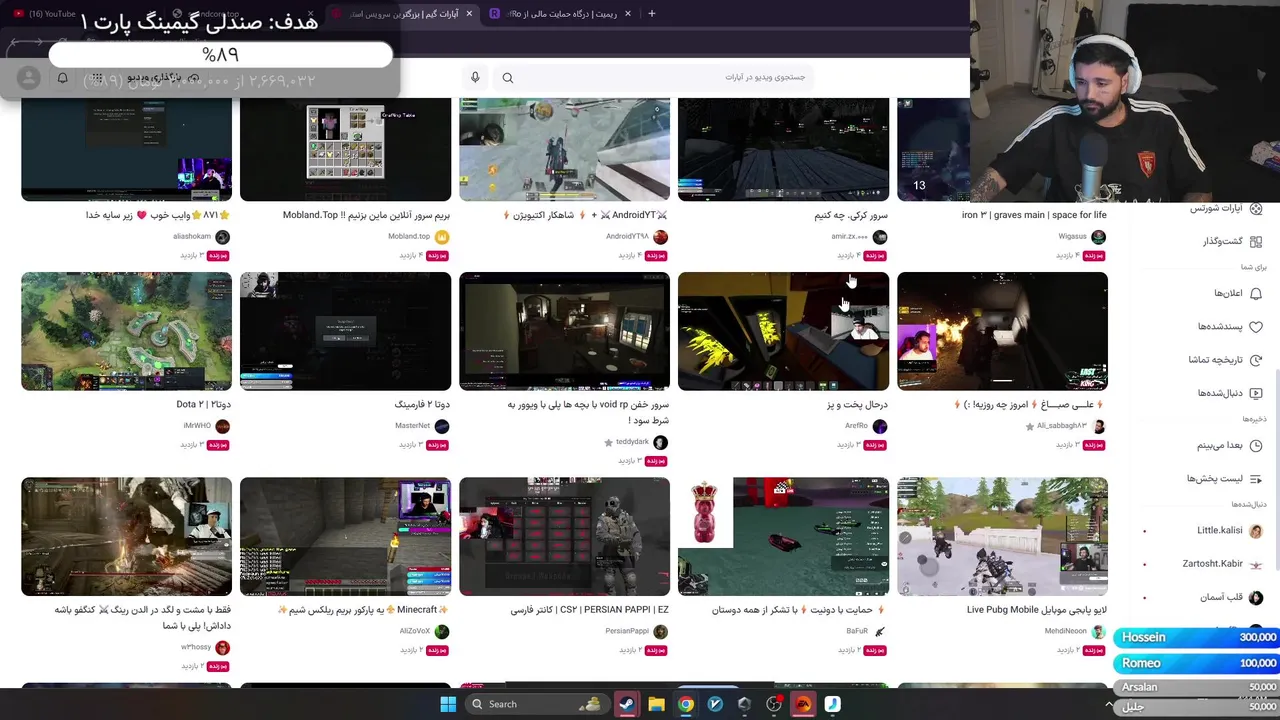
Task: Open a new browser tab
Action: click(652, 14)
